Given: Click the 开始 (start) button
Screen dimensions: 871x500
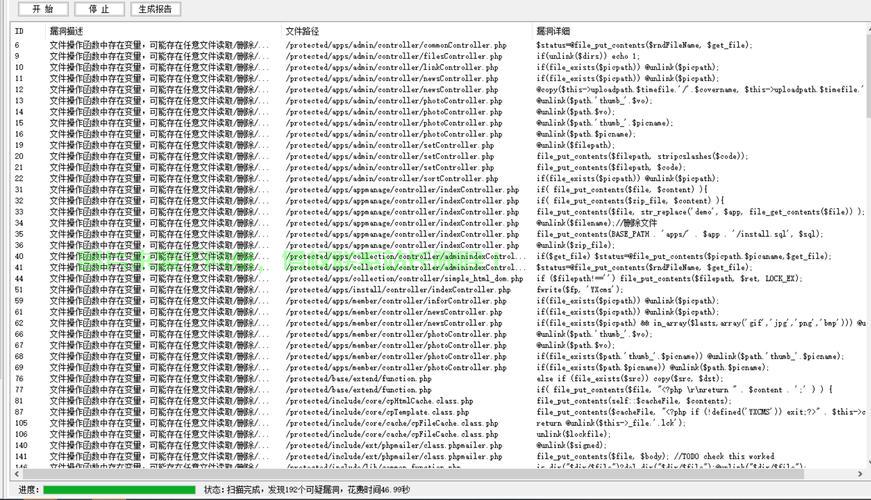Looking at the screenshot, I should (x=43, y=9).
